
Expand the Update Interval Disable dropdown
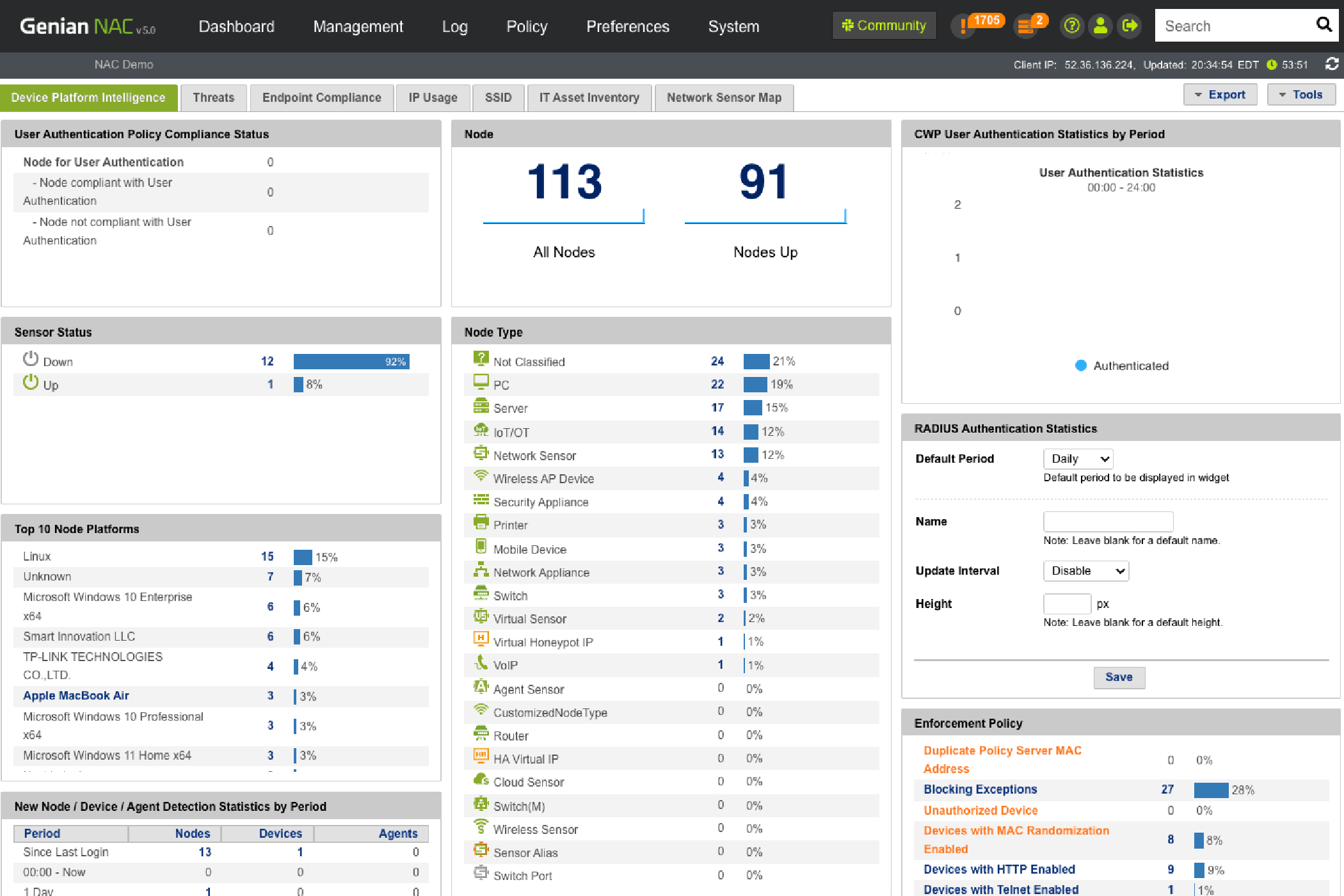1086,571
